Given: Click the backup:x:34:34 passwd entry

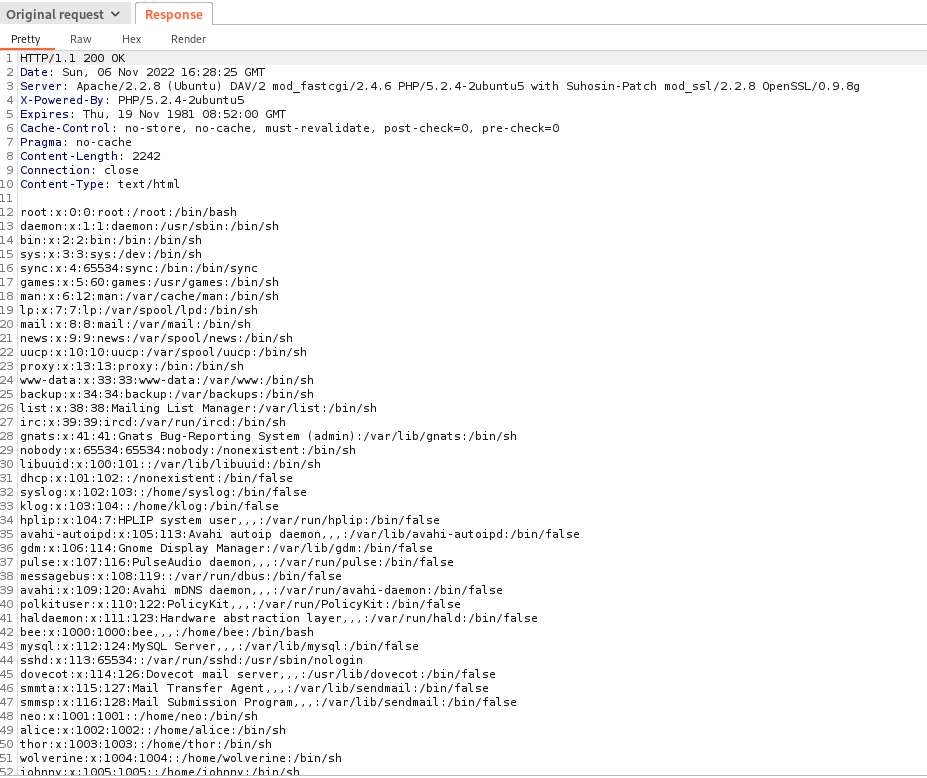Looking at the screenshot, I should click(x=167, y=394).
